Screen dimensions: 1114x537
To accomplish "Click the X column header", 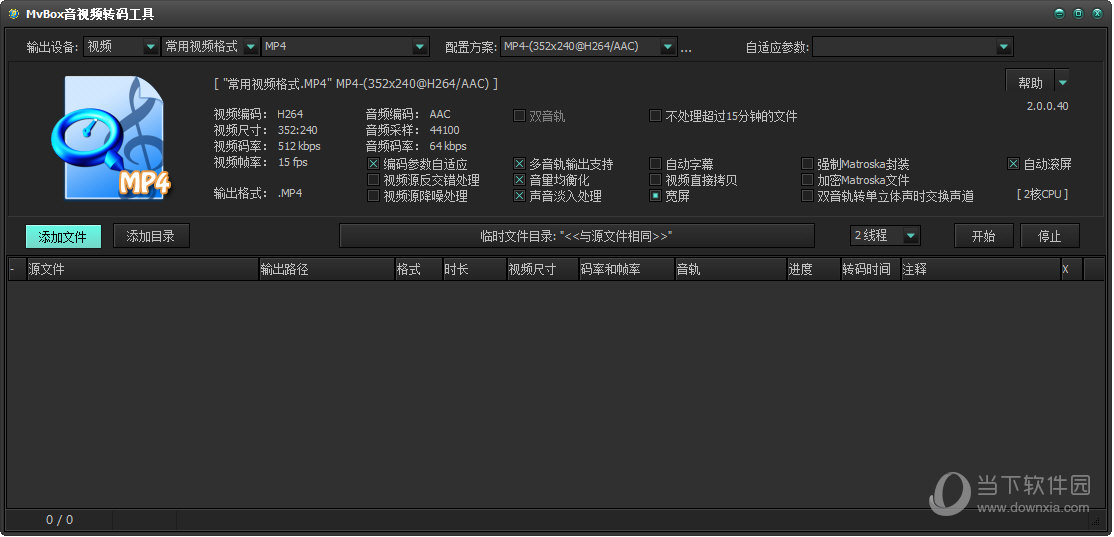I will (1072, 269).
